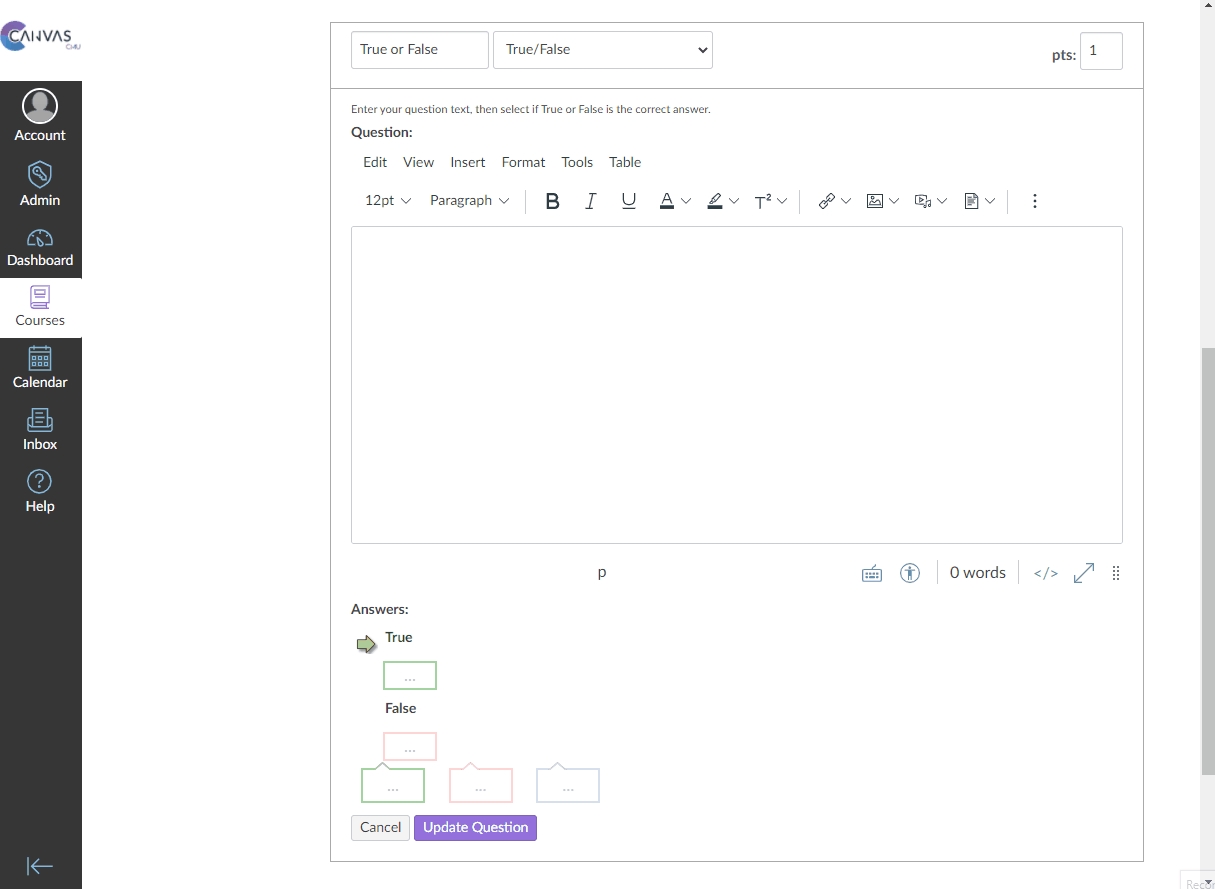
Task: Click the Update Question button
Action: pyautogui.click(x=475, y=827)
